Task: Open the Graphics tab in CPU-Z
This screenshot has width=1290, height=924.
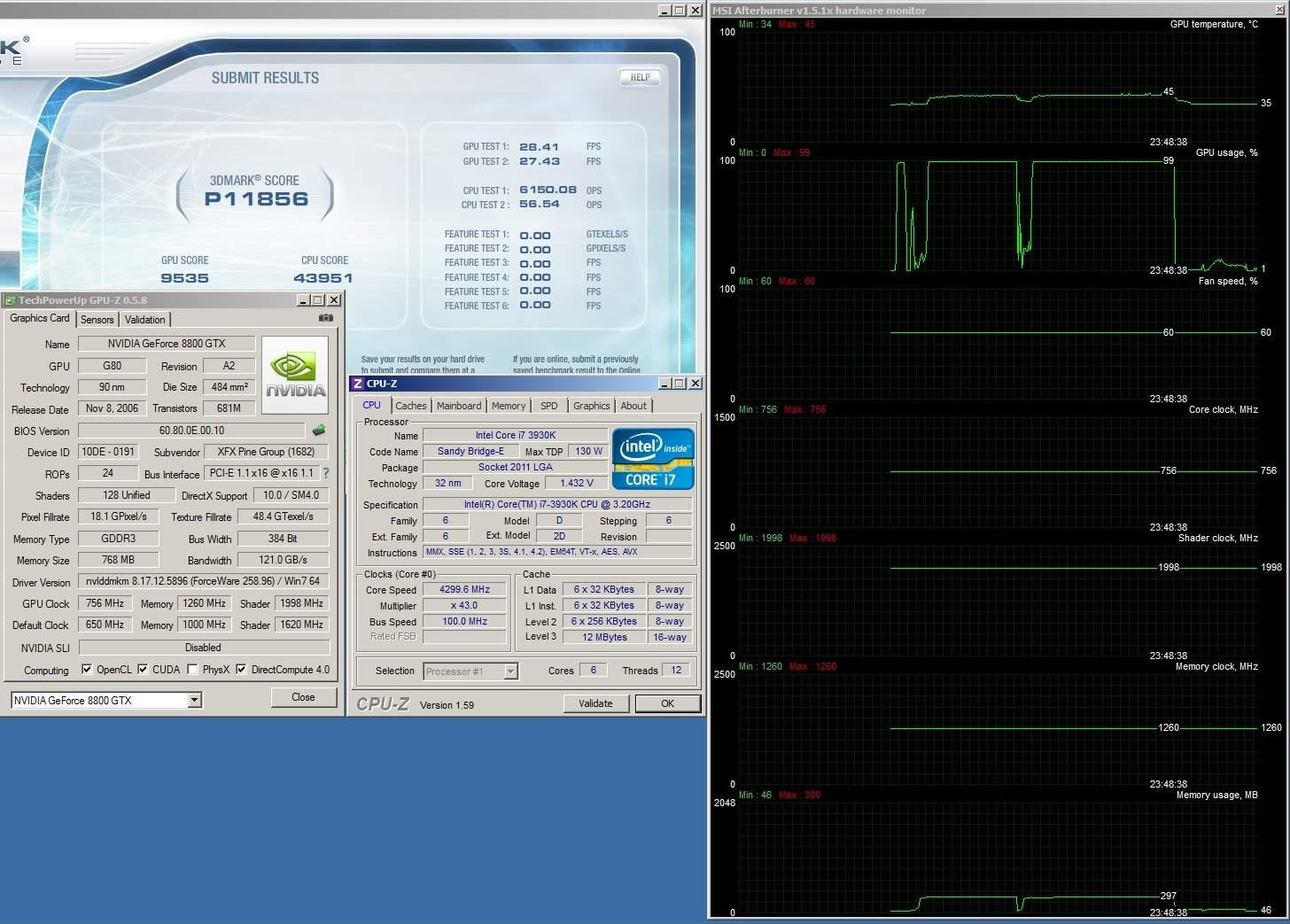Action: [x=592, y=406]
